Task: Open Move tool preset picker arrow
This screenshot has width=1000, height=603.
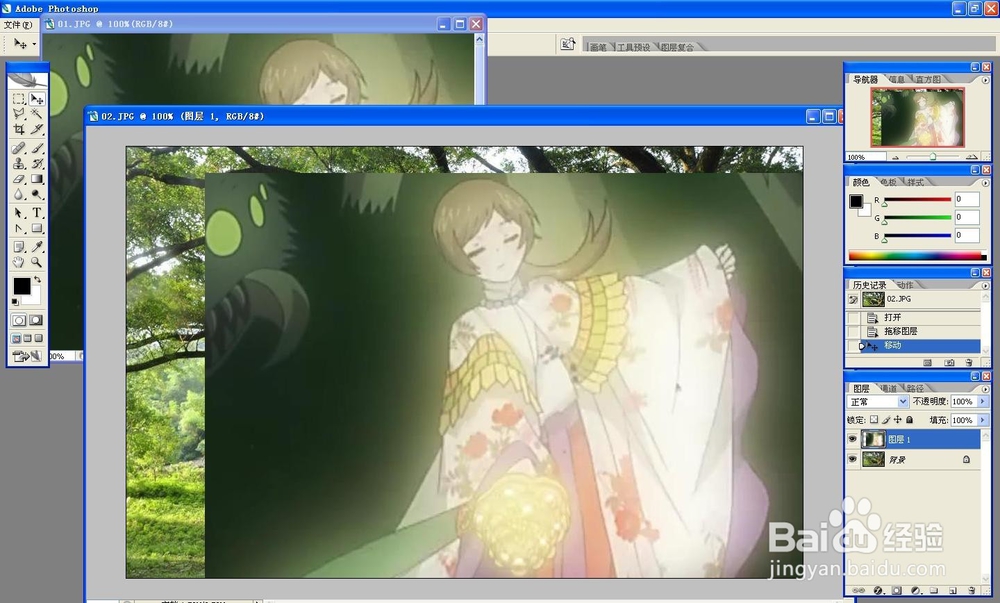Action: (34, 44)
